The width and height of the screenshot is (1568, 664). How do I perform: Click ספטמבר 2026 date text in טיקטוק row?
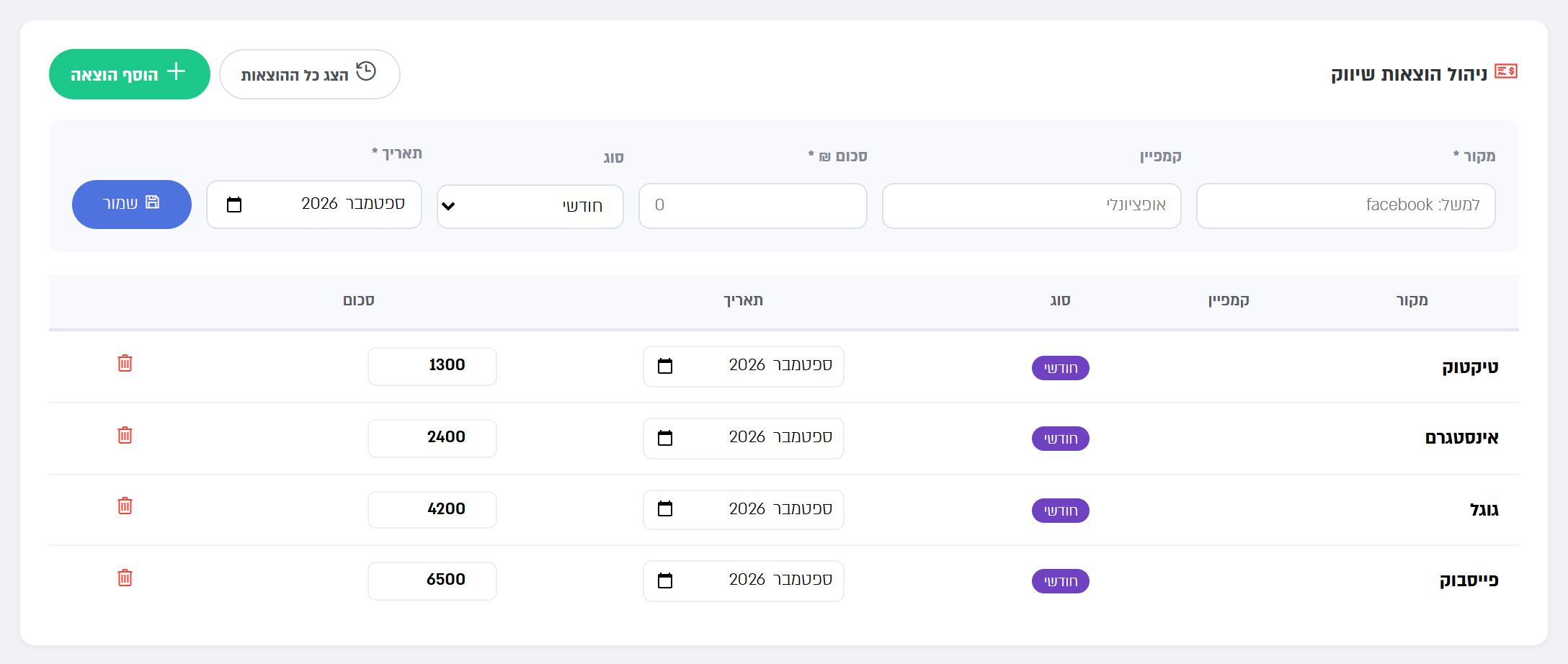click(x=780, y=365)
